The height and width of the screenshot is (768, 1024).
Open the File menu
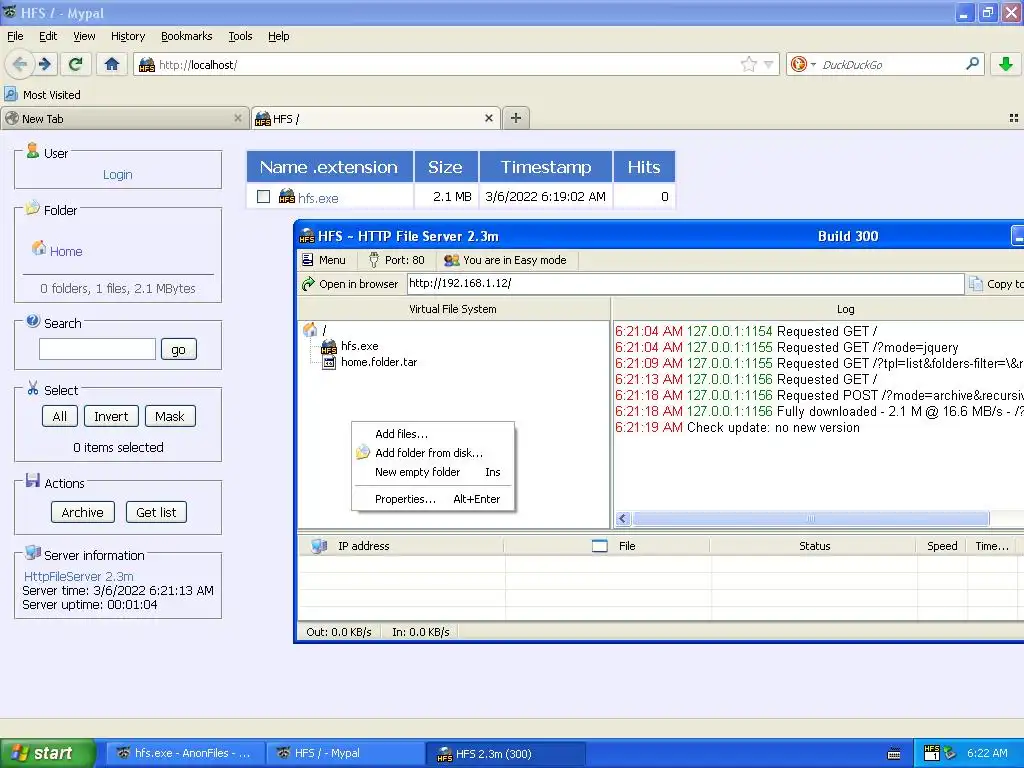click(15, 36)
